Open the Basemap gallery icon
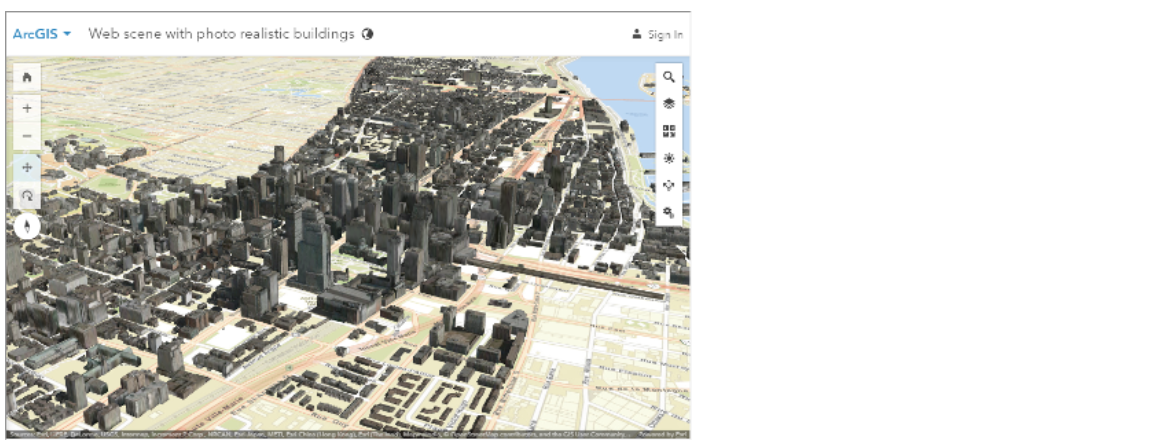The image size is (1156, 444). click(x=669, y=131)
